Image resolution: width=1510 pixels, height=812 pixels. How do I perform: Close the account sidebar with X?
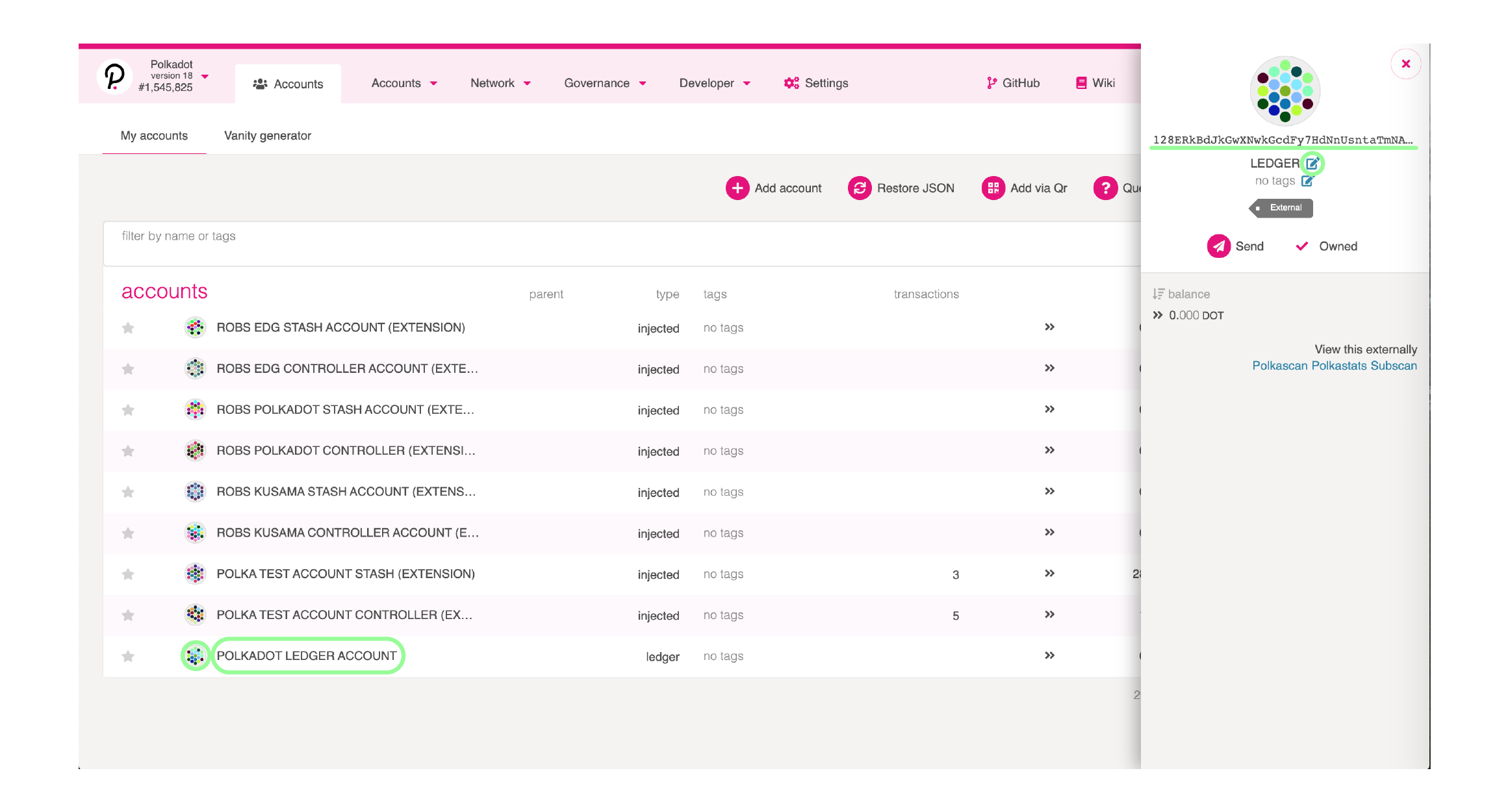click(x=1405, y=64)
